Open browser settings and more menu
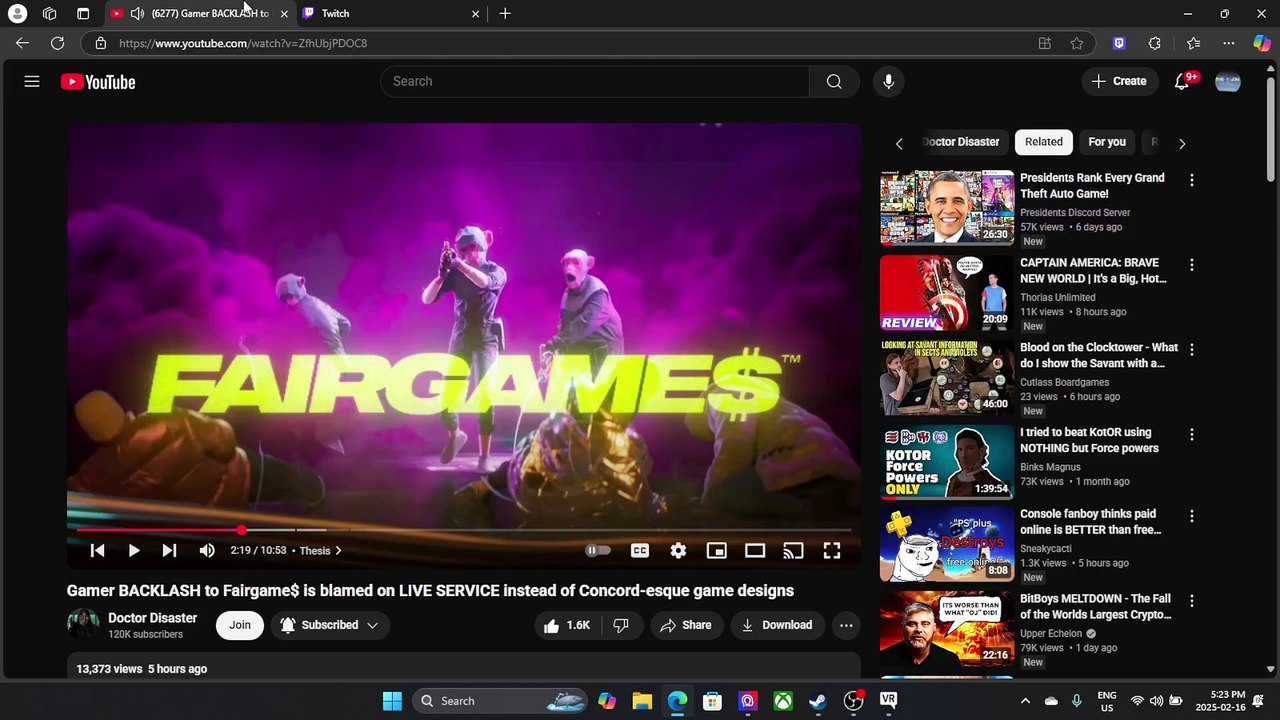 tap(1229, 43)
